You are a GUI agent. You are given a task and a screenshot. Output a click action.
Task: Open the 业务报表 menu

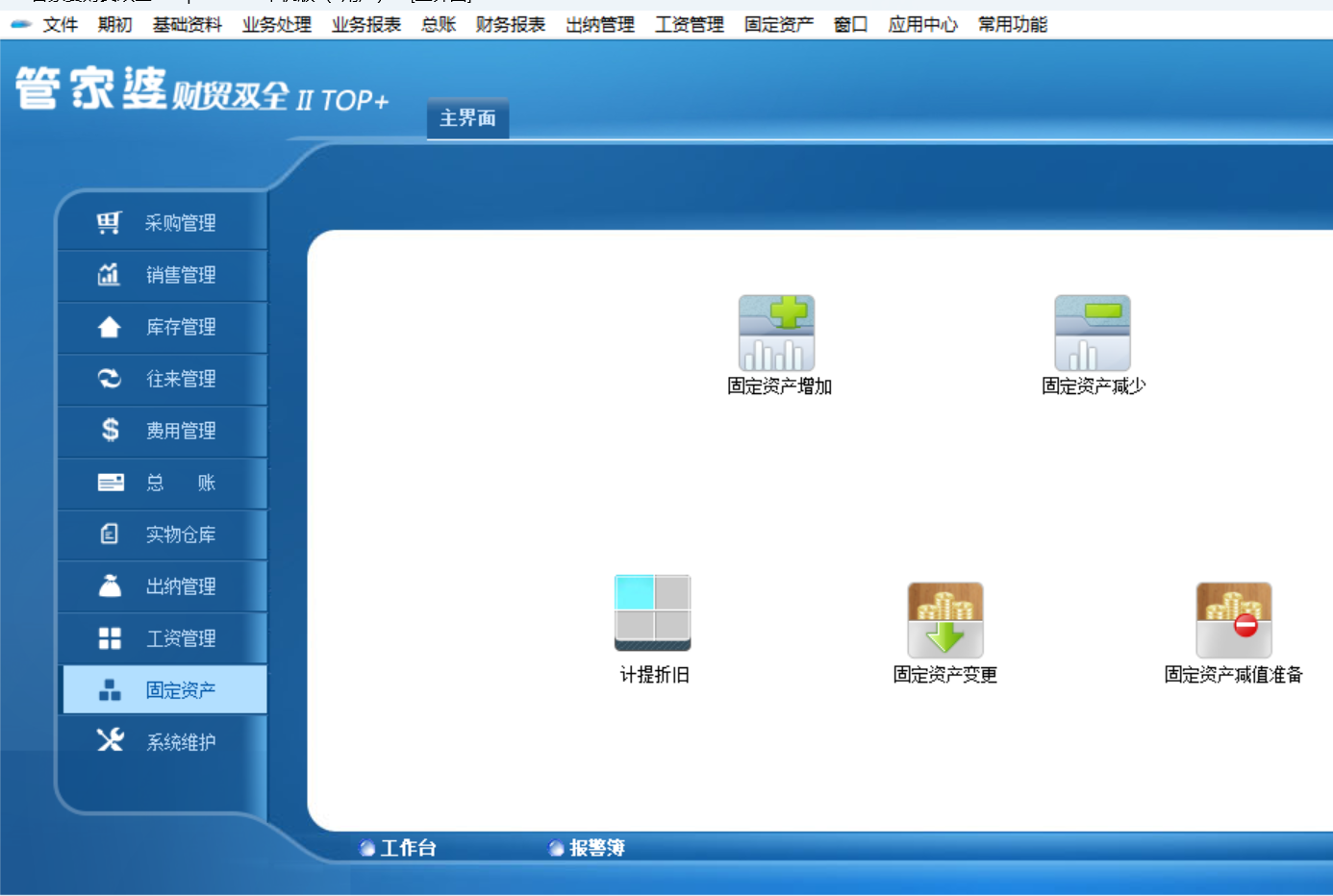tap(365, 24)
